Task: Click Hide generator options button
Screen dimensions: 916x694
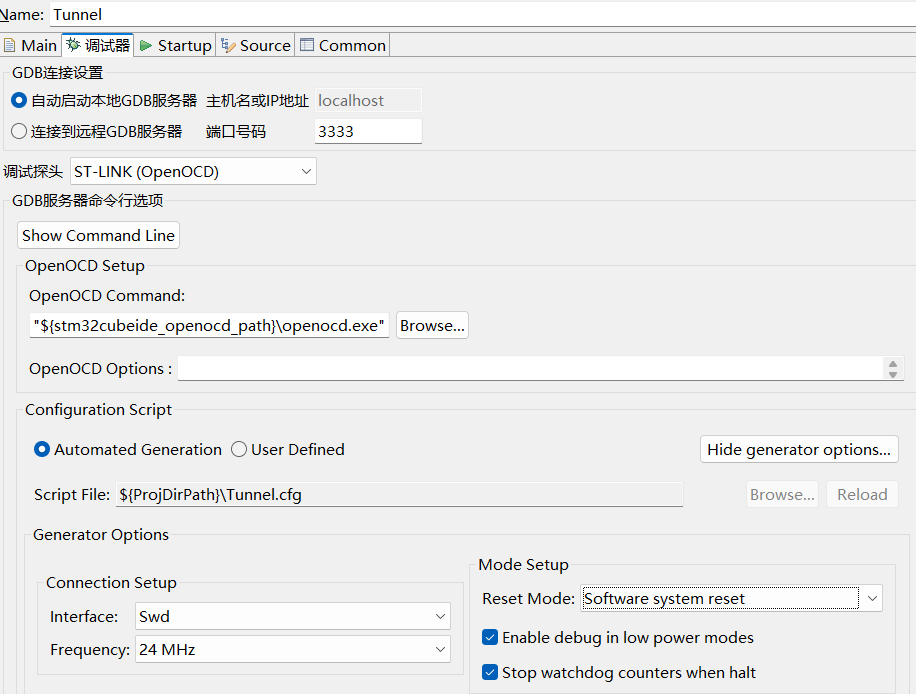Action: pyautogui.click(x=798, y=450)
